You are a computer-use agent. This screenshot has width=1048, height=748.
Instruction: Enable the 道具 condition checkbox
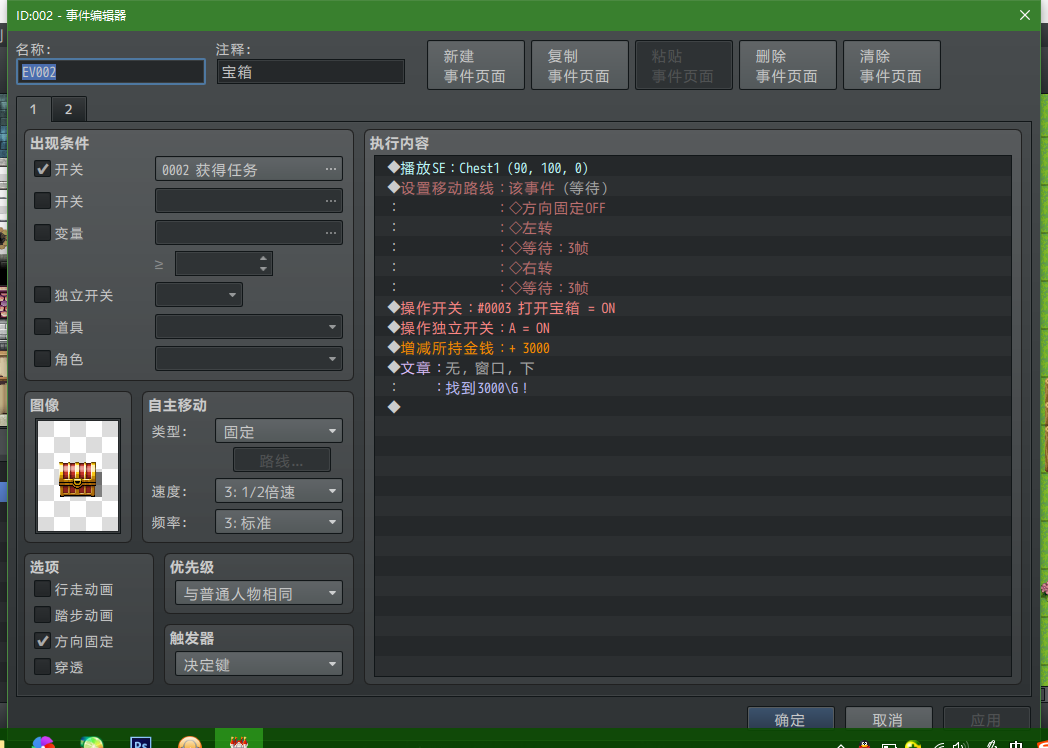[43, 327]
